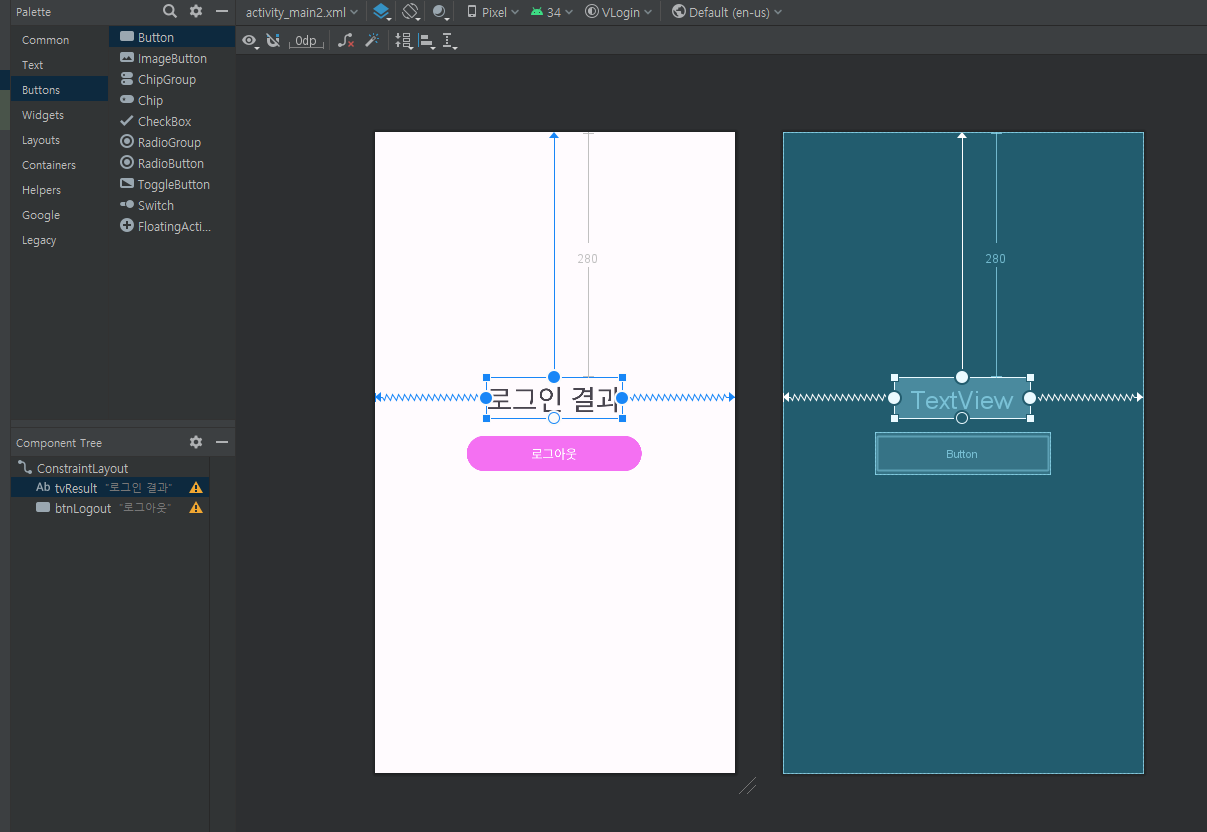
Task: Open Palette settings gear
Action: coord(196,11)
